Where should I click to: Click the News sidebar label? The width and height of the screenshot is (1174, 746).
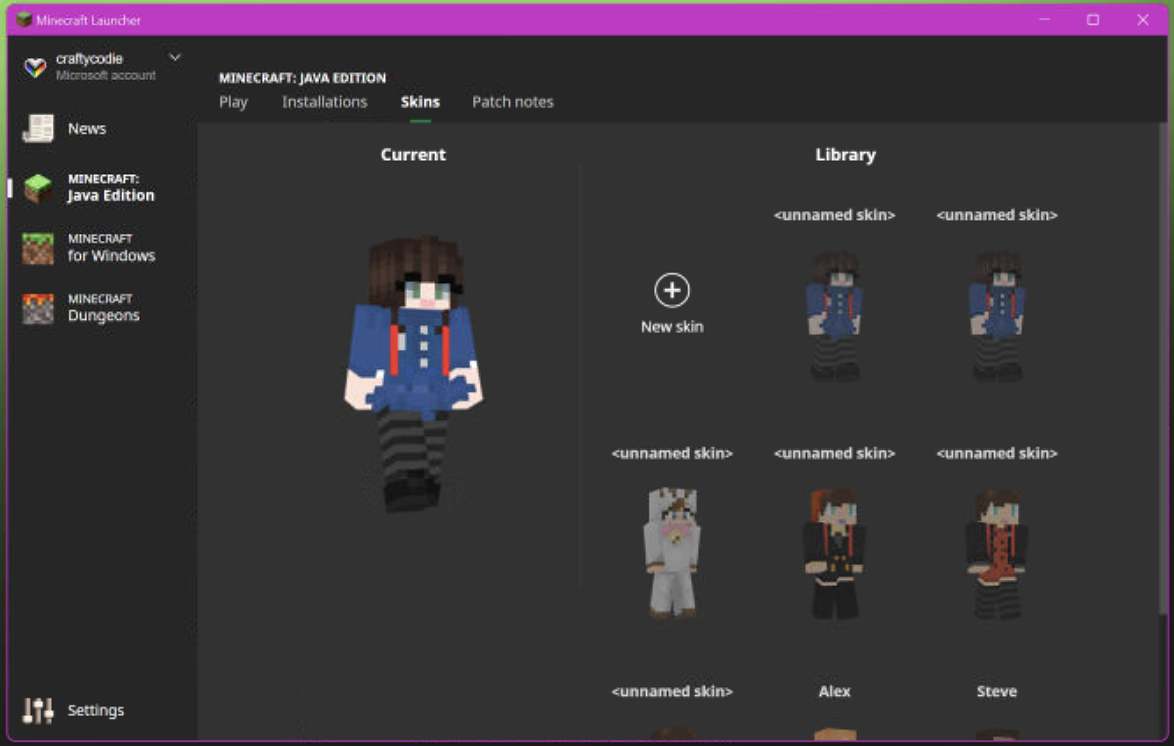[x=87, y=129]
